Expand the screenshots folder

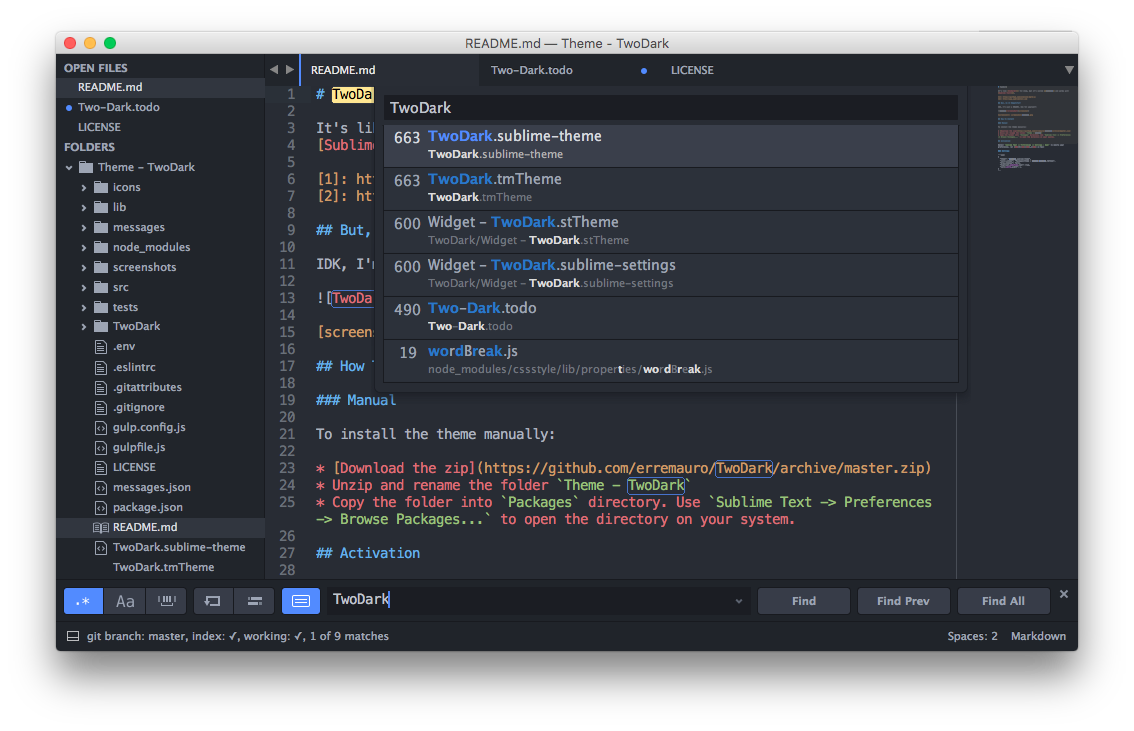click(x=84, y=268)
